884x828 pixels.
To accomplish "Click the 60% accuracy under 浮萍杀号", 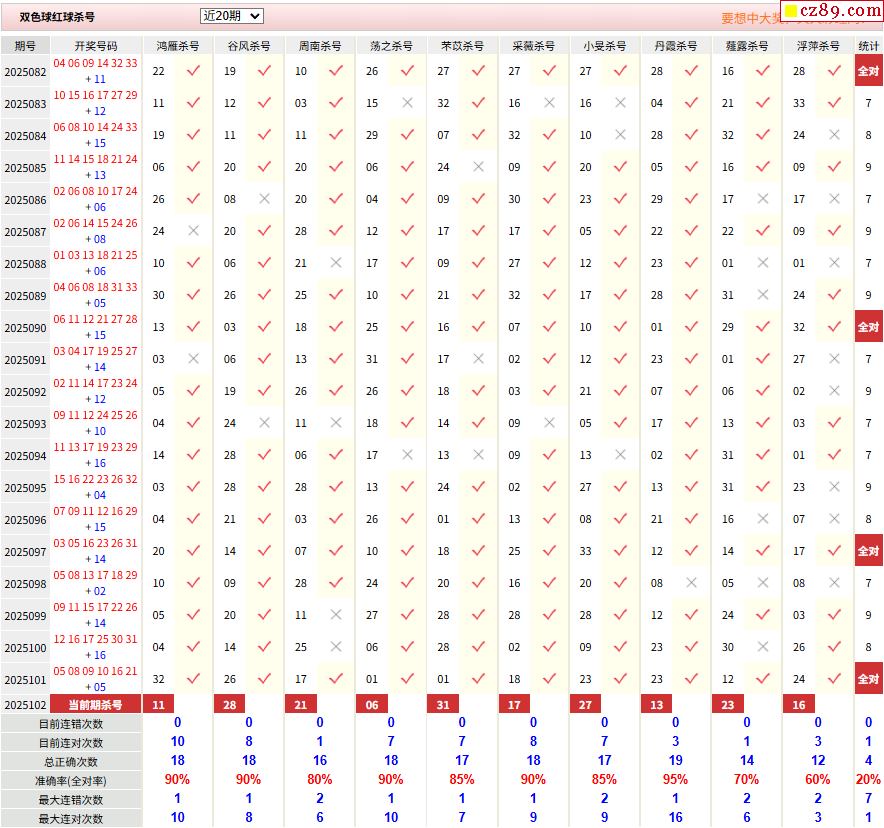I will tap(817, 780).
